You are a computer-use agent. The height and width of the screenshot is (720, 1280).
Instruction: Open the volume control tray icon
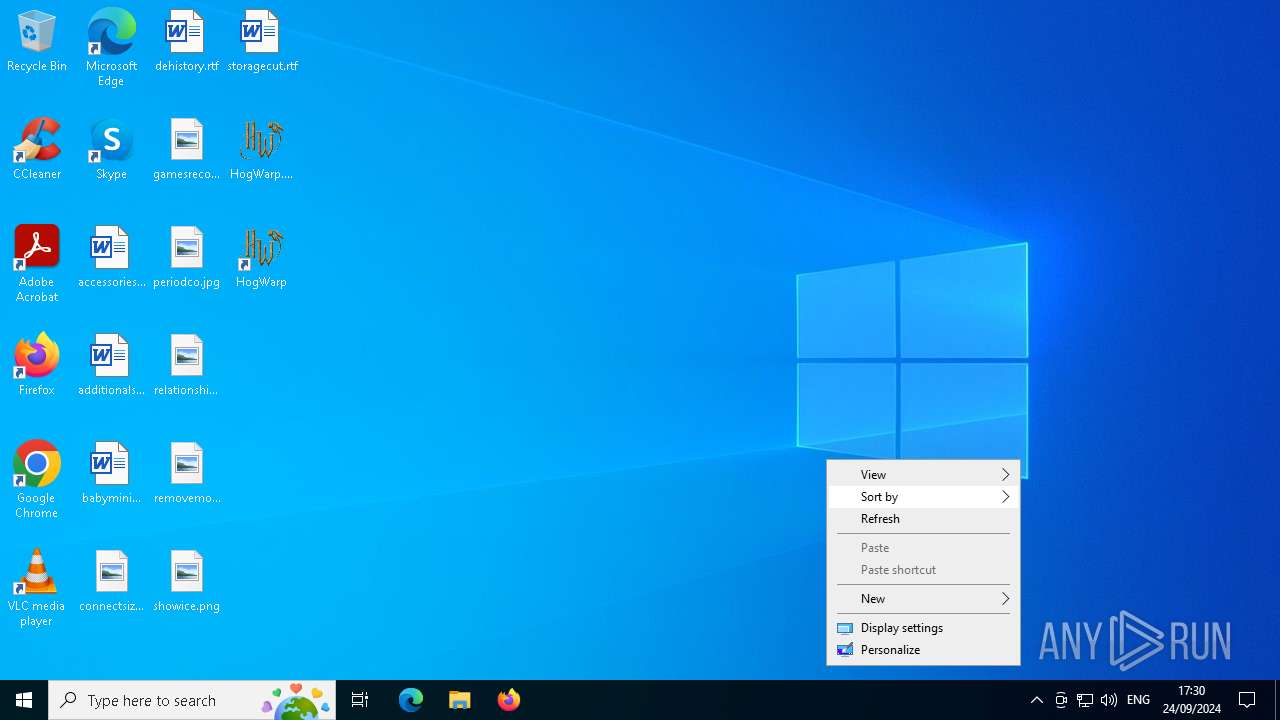[x=1108, y=700]
